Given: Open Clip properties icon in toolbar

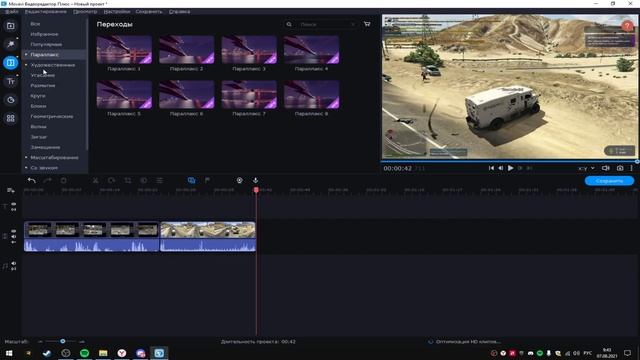Looking at the screenshot, I should (x=160, y=180).
